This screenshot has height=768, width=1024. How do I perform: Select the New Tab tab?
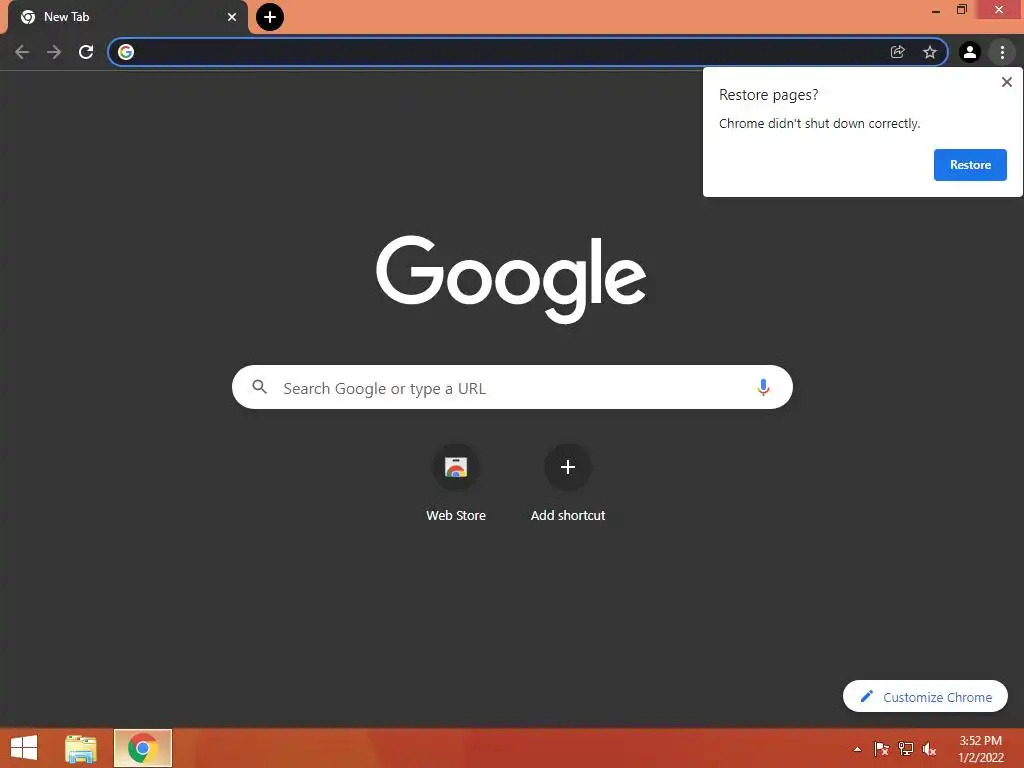pos(127,17)
